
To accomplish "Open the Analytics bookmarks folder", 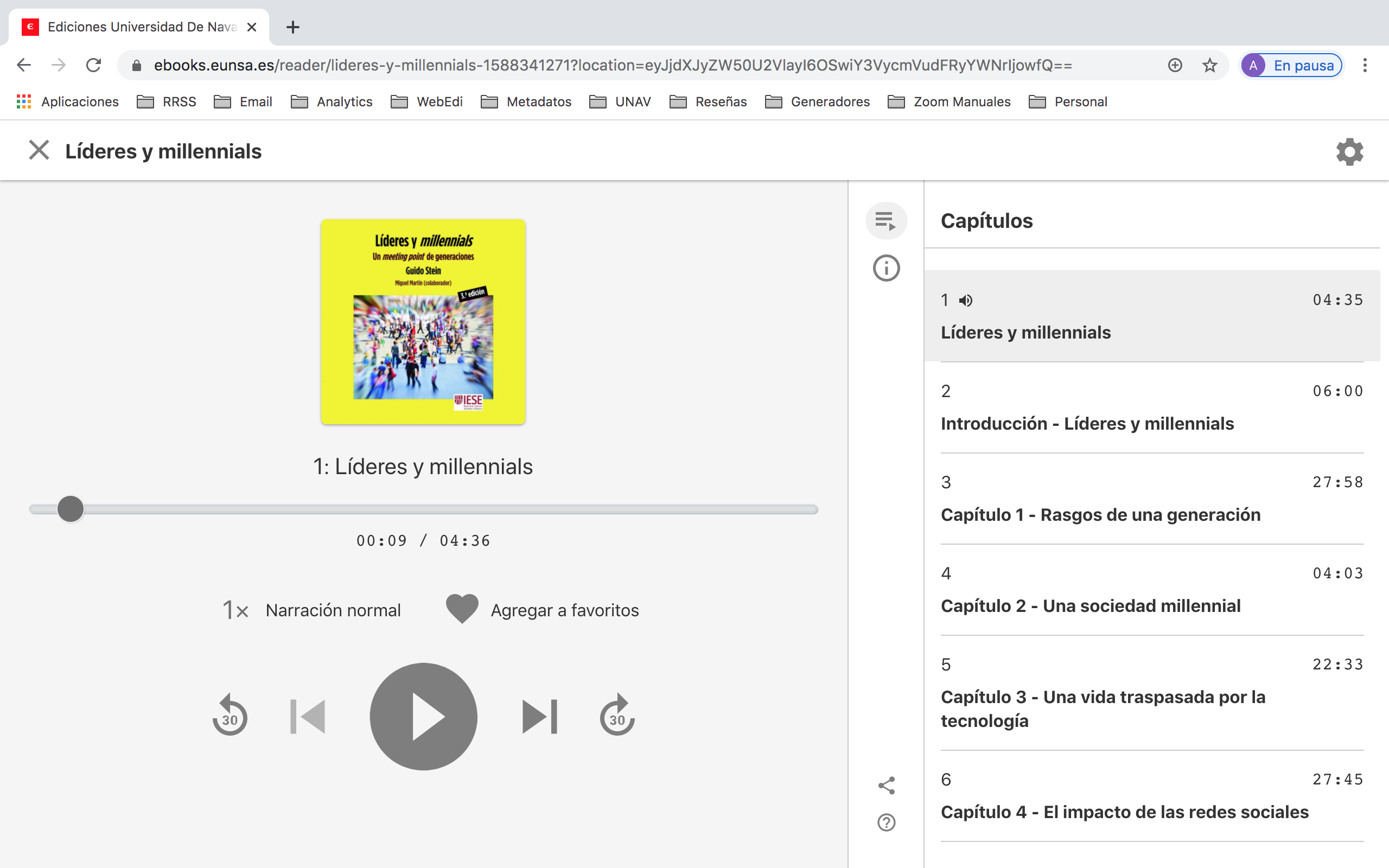I will point(332,101).
